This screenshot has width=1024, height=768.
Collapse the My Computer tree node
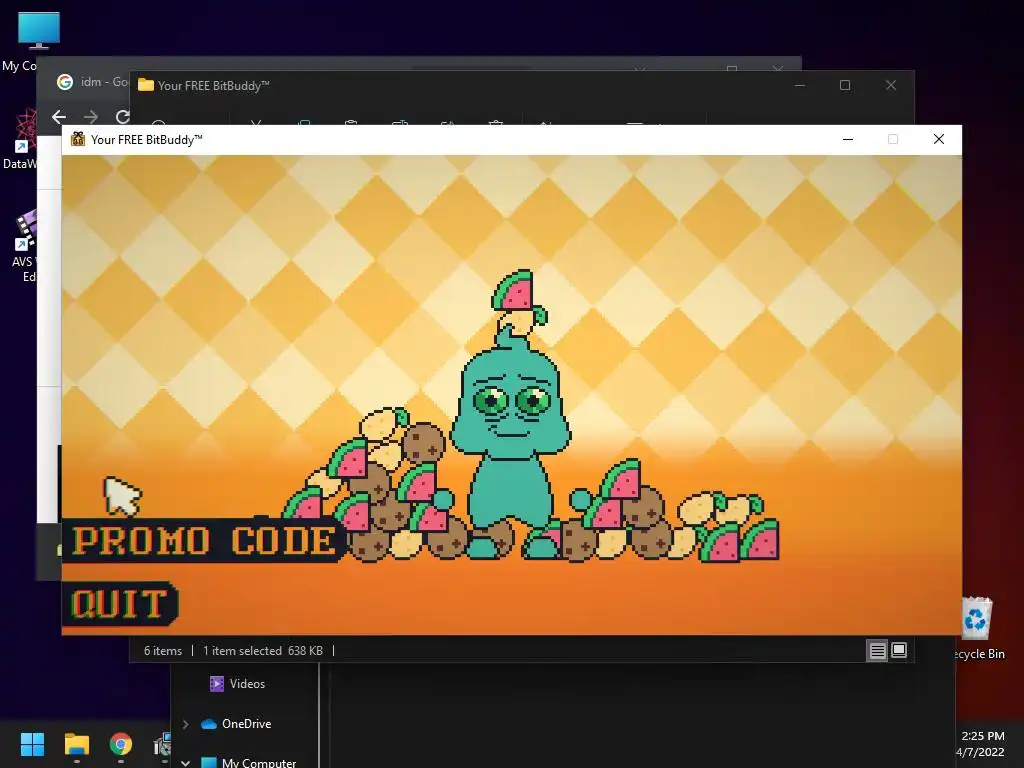pyautogui.click(x=185, y=763)
